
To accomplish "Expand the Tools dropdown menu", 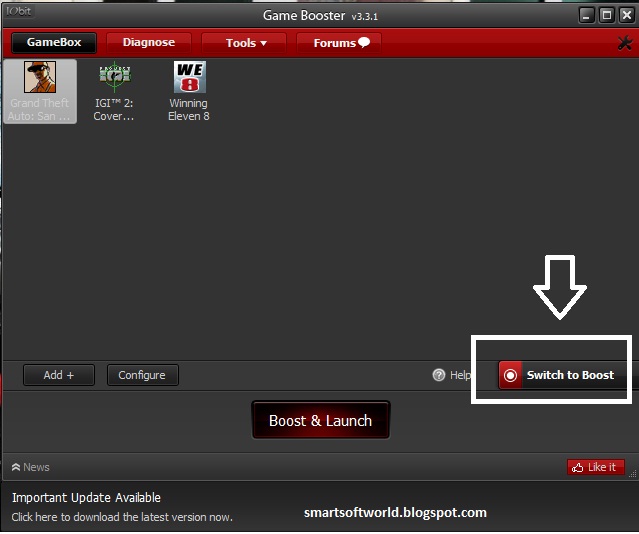I will click(x=244, y=43).
